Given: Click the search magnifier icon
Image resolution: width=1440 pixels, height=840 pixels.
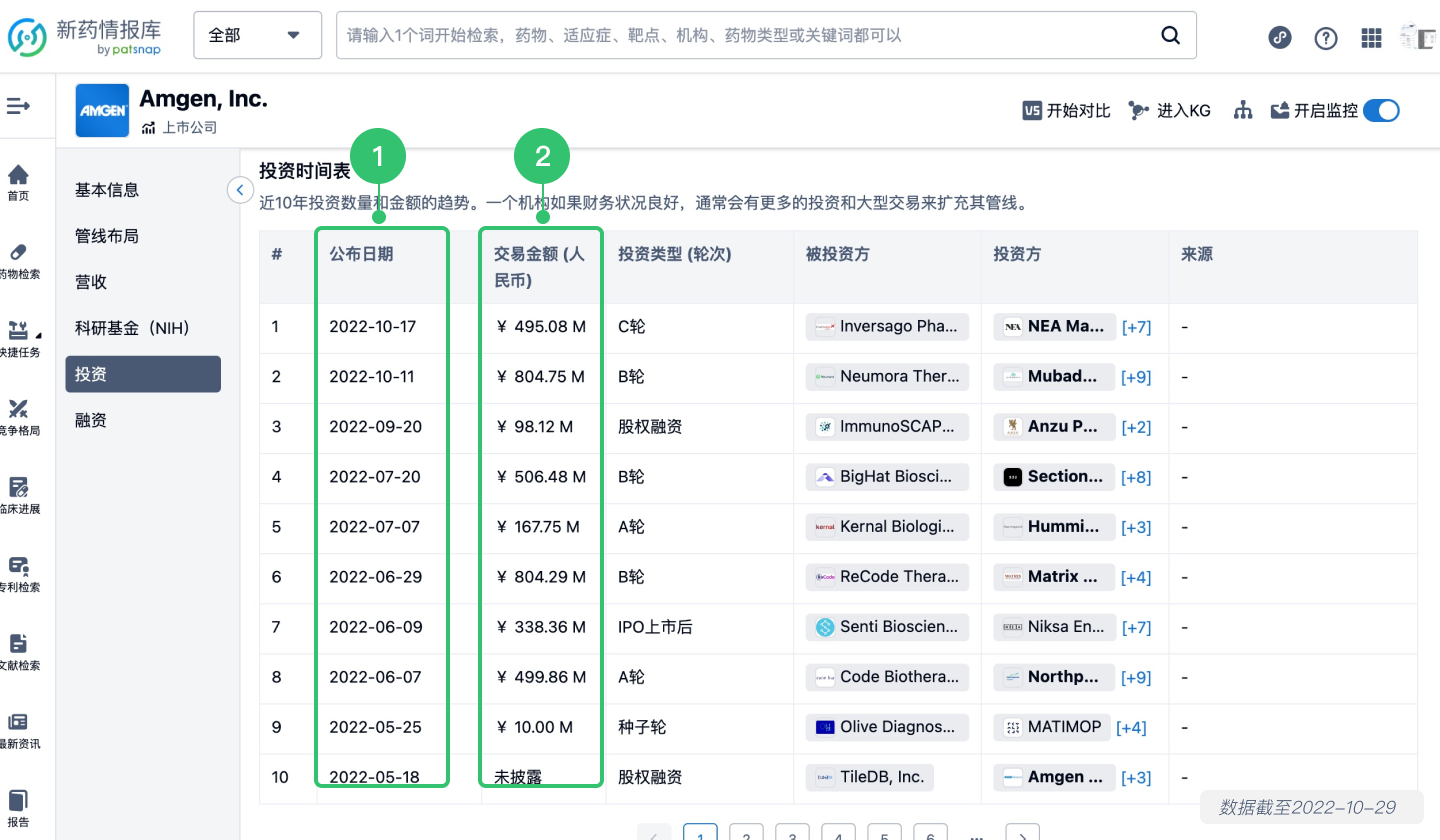Looking at the screenshot, I should point(1170,35).
